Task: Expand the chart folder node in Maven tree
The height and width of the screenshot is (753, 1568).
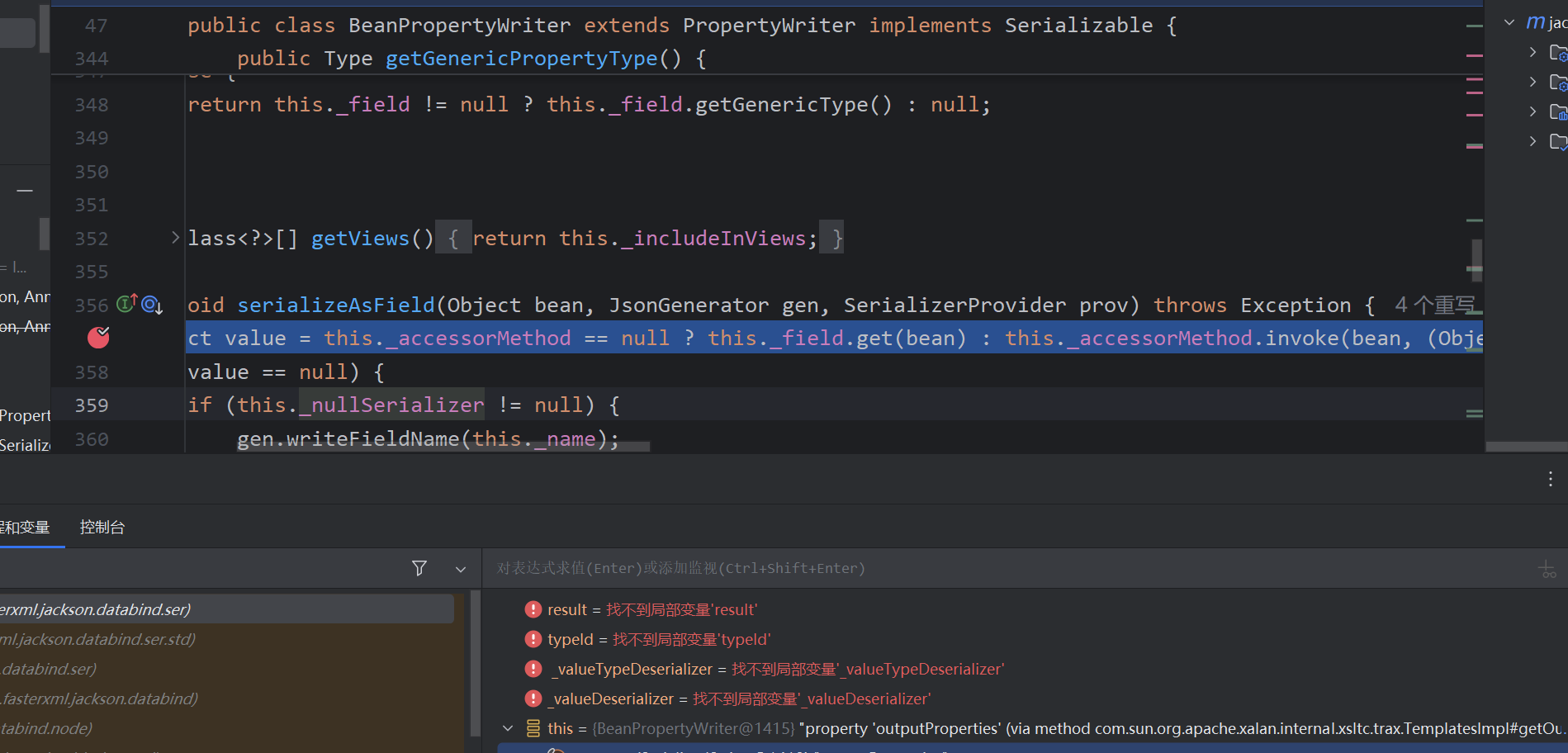Action: tap(1532, 111)
